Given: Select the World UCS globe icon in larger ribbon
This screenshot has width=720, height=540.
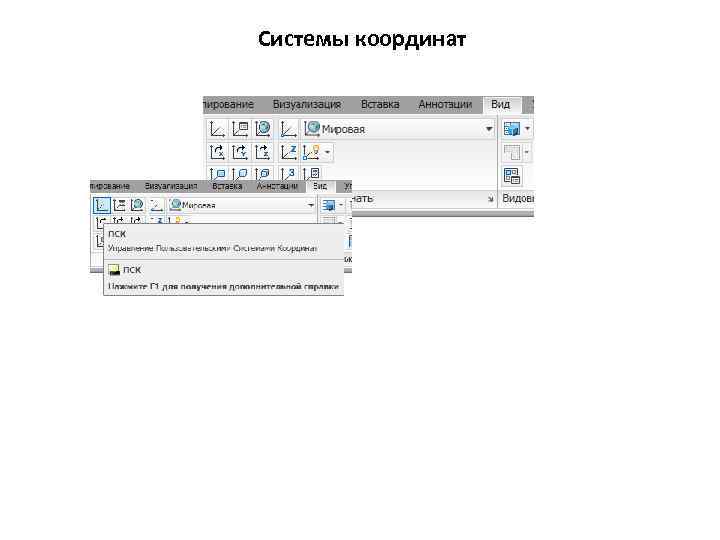Looking at the screenshot, I should 263,129.
